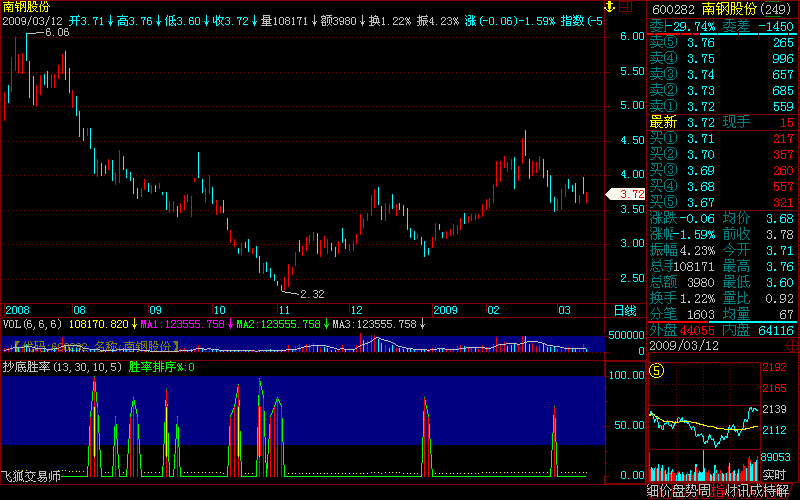800x500 pixels.
Task: Click the 卖② 3.73 order row
Action: [x=721, y=91]
